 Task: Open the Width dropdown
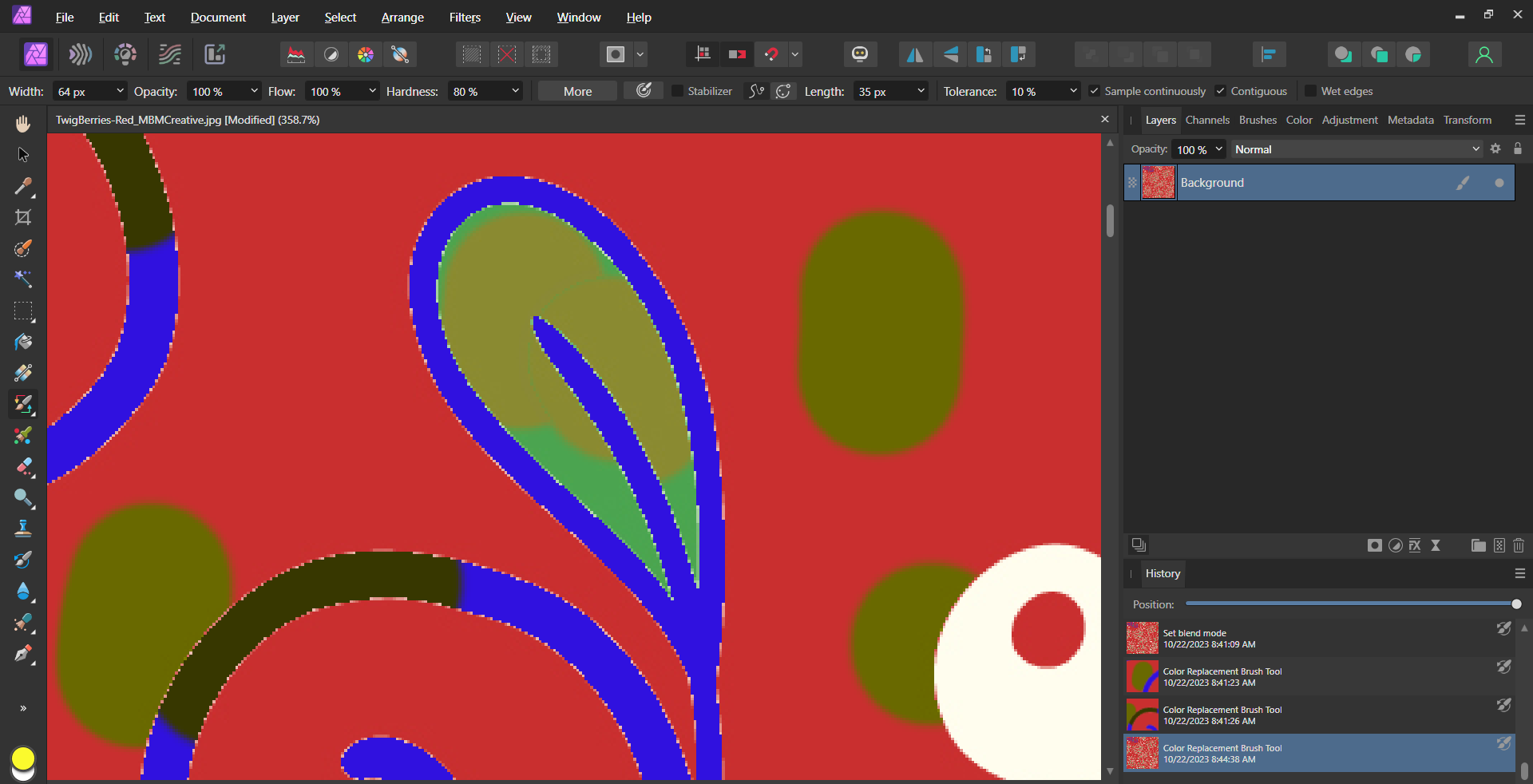(x=120, y=91)
